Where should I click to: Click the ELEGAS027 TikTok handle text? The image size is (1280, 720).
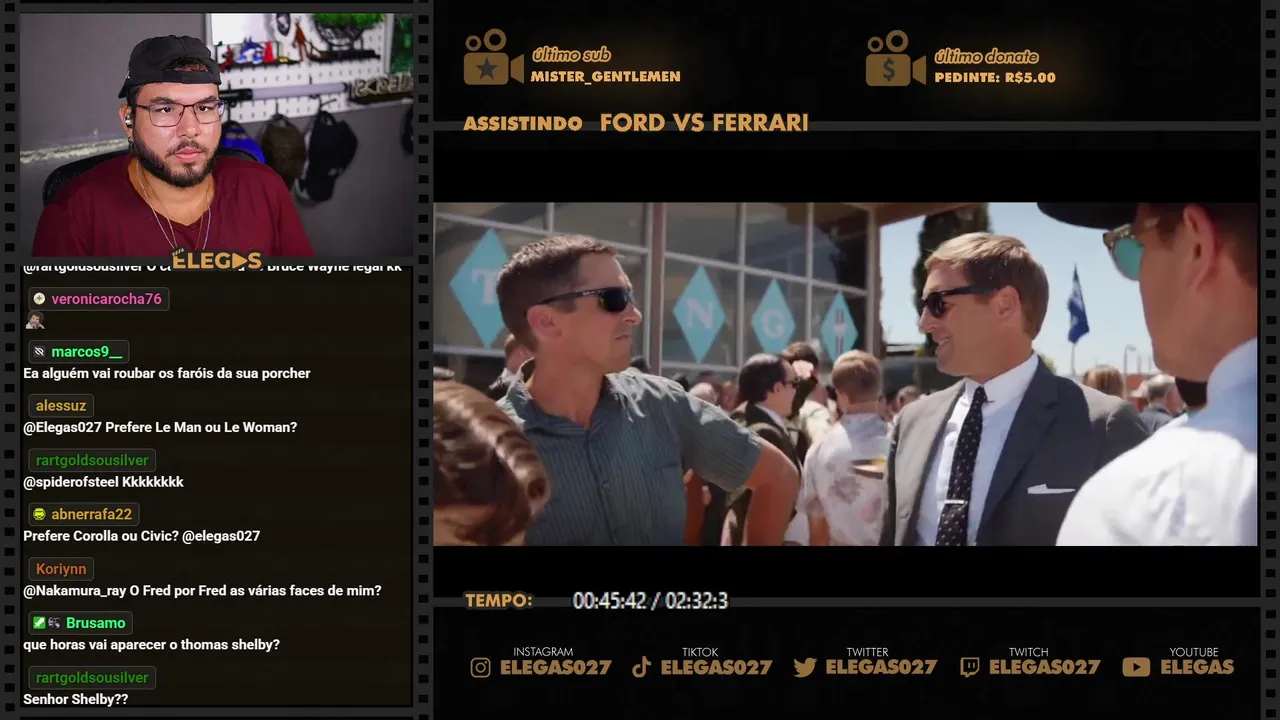[716, 667]
